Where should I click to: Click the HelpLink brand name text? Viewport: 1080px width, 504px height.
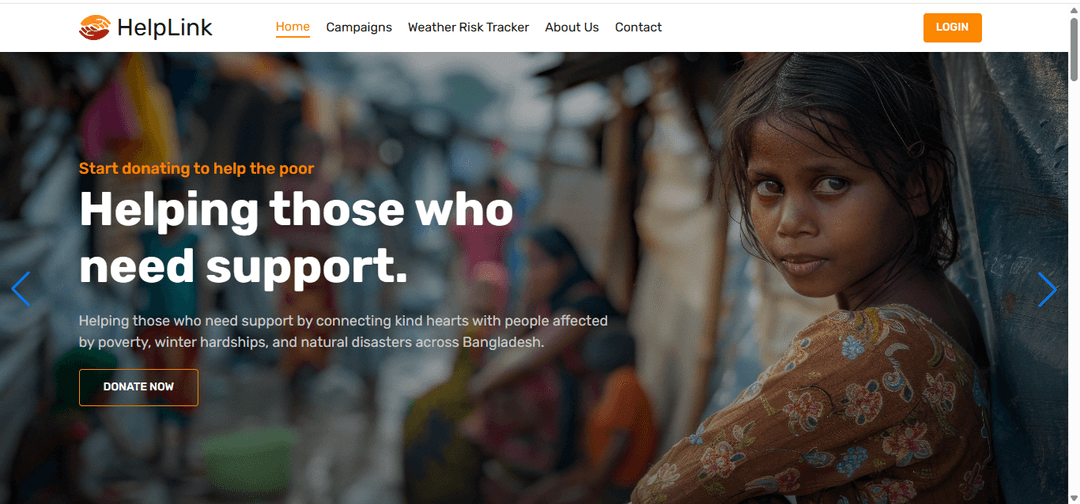click(x=165, y=28)
